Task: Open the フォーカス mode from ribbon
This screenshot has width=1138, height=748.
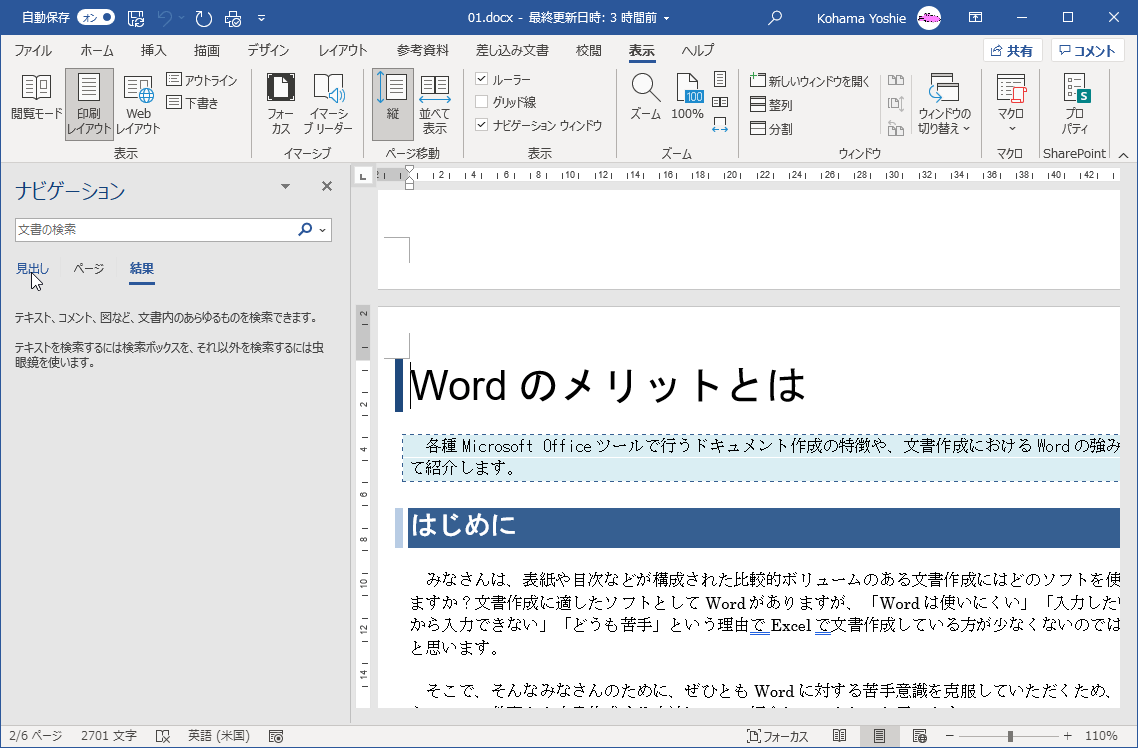Action: click(x=280, y=103)
